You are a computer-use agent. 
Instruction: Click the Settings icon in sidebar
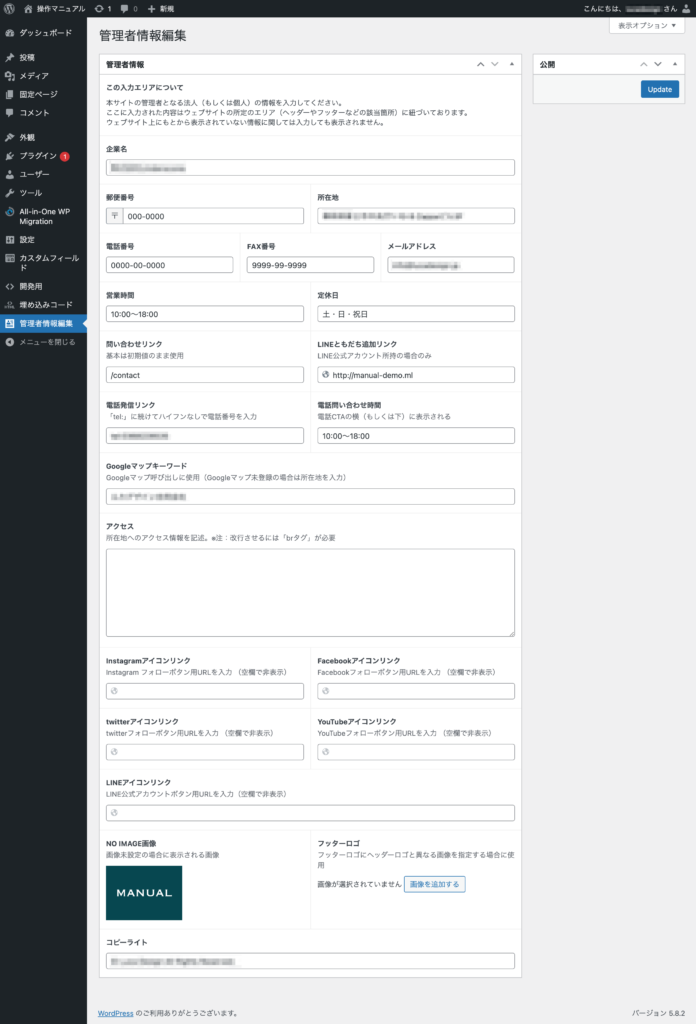pyautogui.click(x=9, y=240)
